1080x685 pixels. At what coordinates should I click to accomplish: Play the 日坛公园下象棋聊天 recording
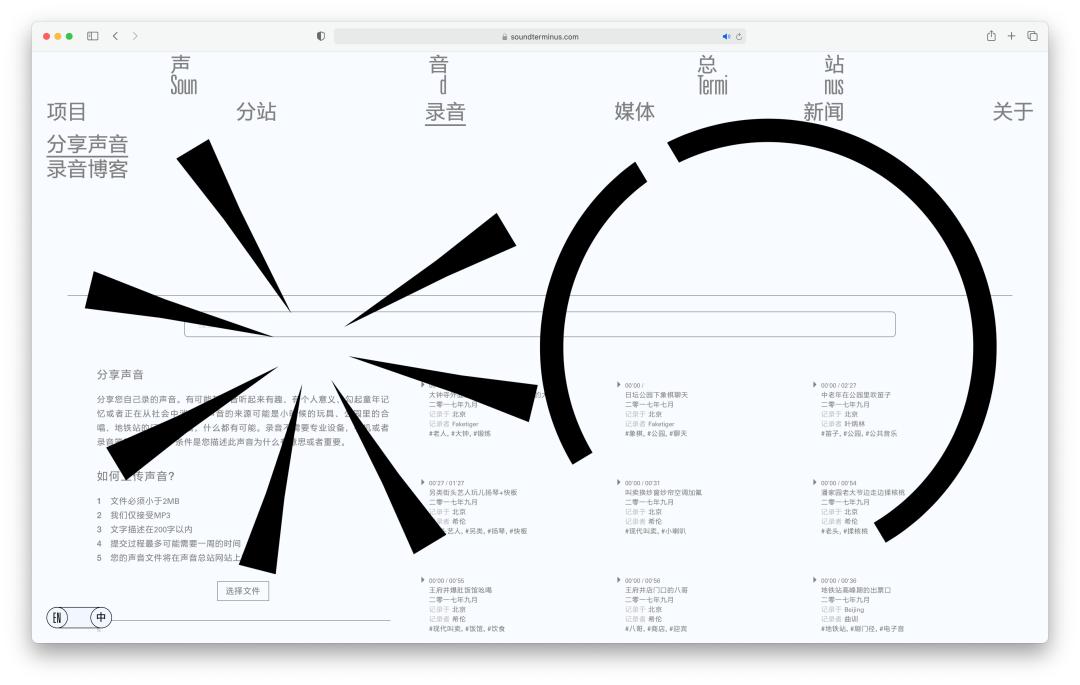pyautogui.click(x=619, y=385)
